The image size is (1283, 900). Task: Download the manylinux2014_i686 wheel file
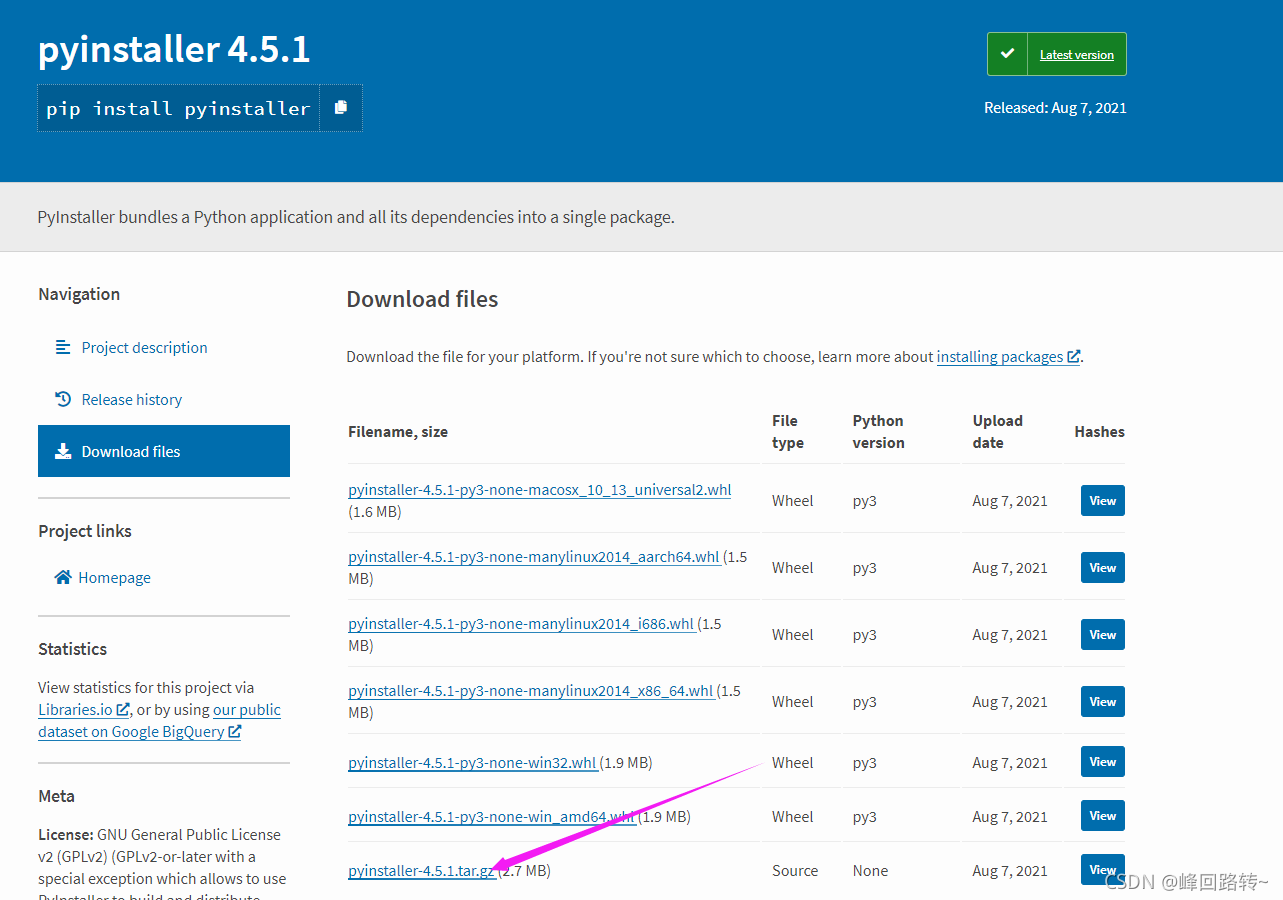(x=521, y=624)
